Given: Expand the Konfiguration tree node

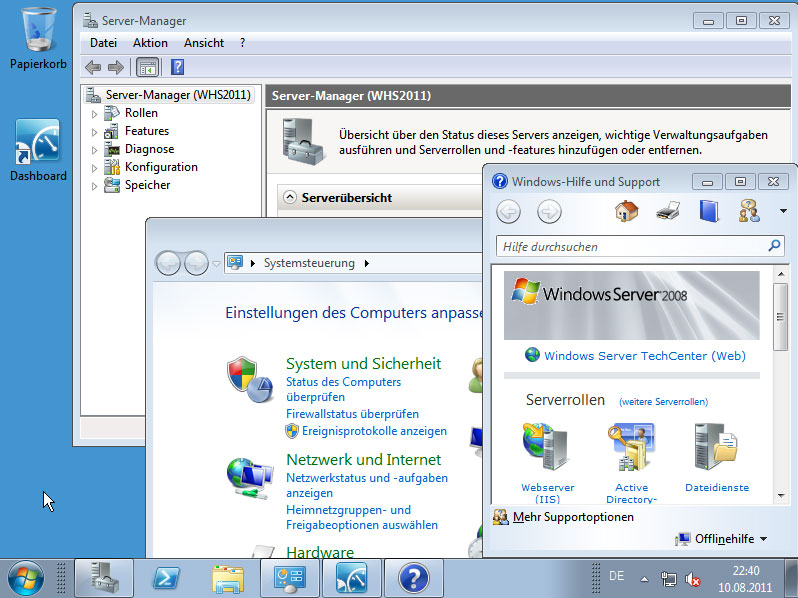Looking at the screenshot, I should (95, 168).
